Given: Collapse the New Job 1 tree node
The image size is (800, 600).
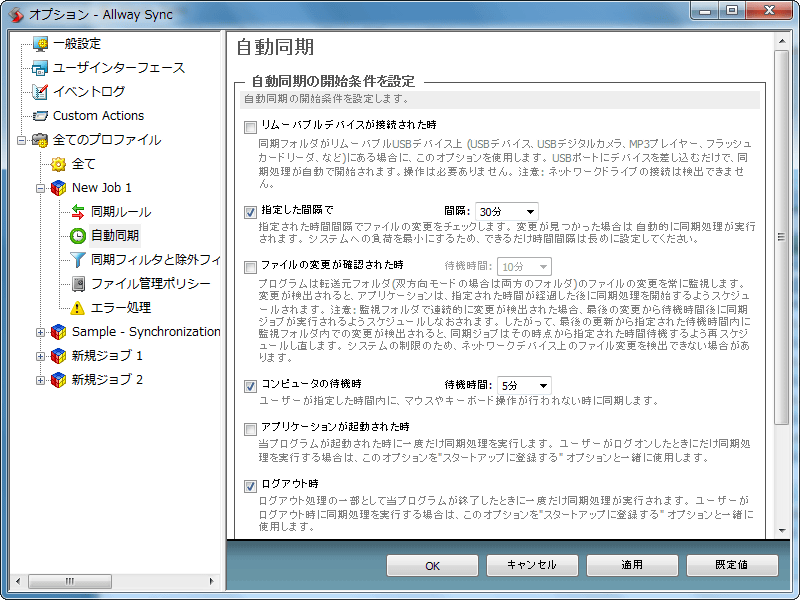Looking at the screenshot, I should [x=40, y=188].
